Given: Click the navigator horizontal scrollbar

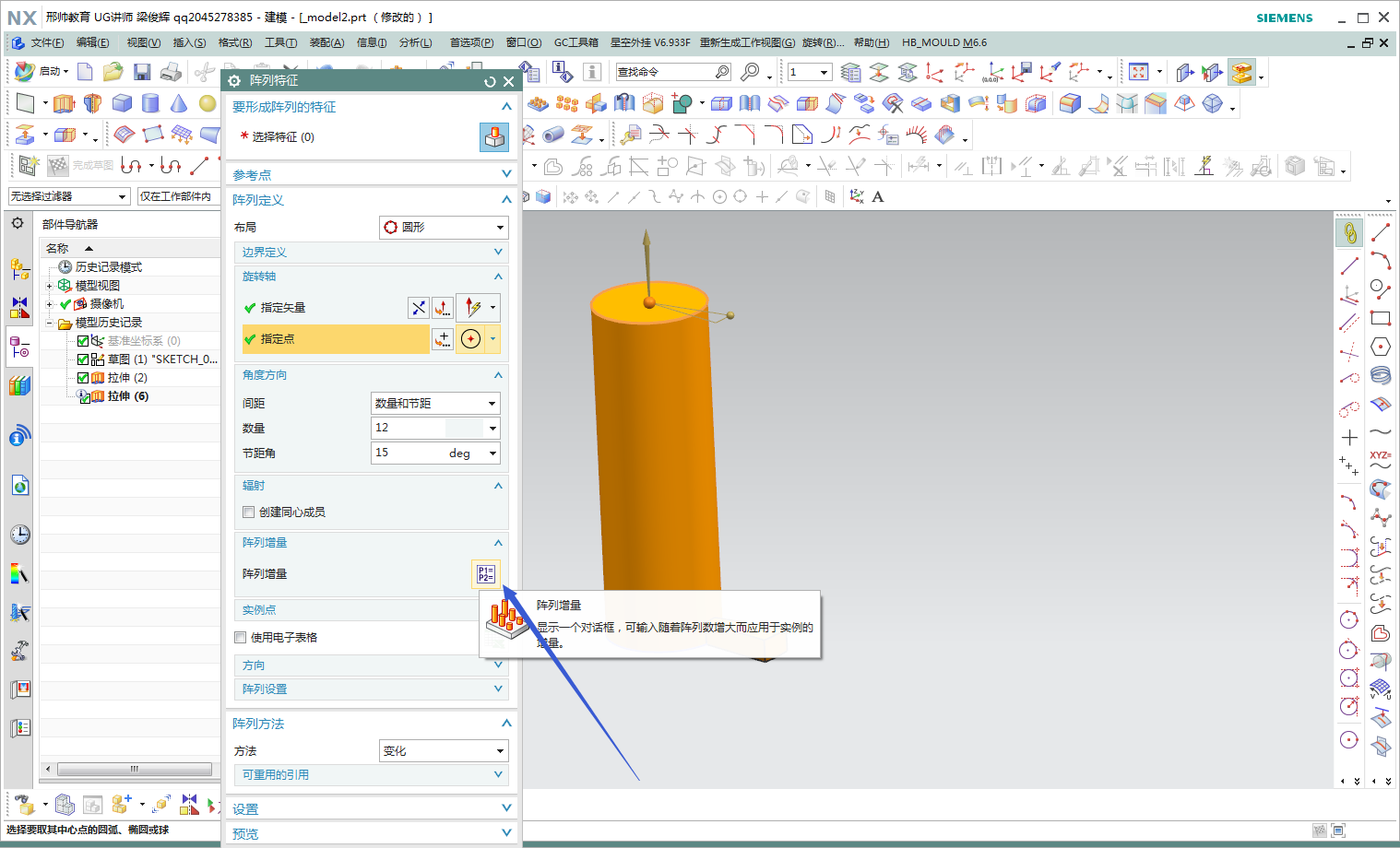Looking at the screenshot, I should [x=134, y=769].
